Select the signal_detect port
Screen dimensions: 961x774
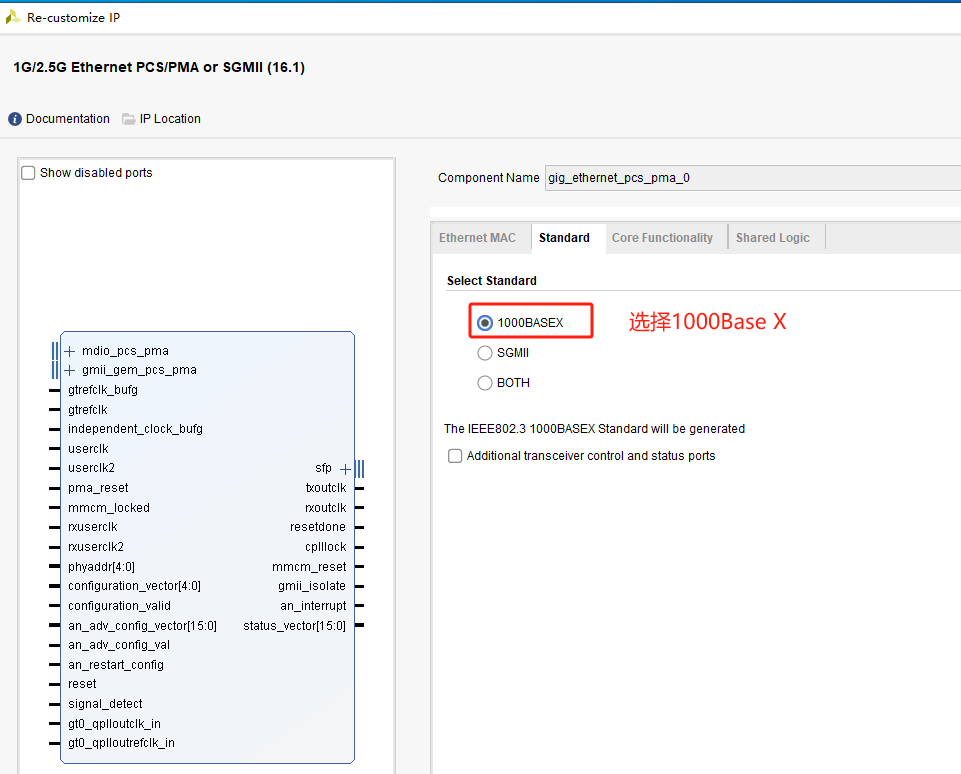point(105,704)
